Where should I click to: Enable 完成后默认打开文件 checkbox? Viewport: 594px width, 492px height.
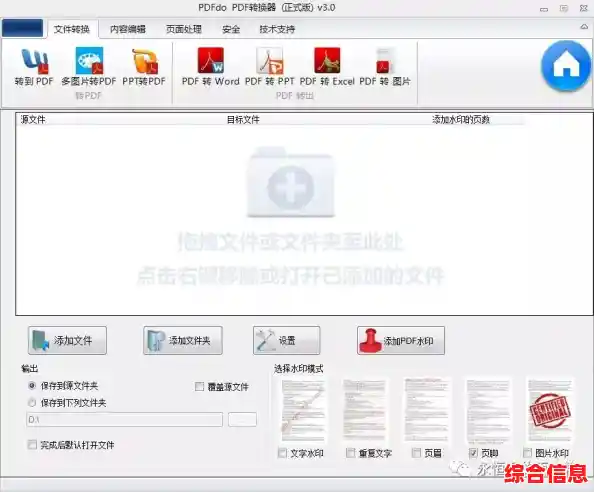[x=32, y=444]
